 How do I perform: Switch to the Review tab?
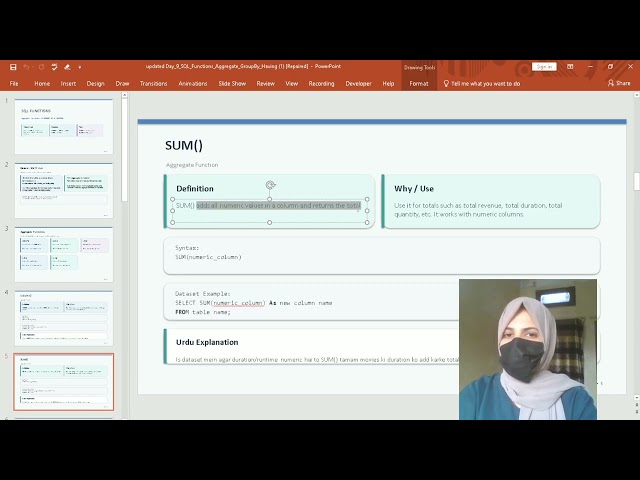[265, 84]
